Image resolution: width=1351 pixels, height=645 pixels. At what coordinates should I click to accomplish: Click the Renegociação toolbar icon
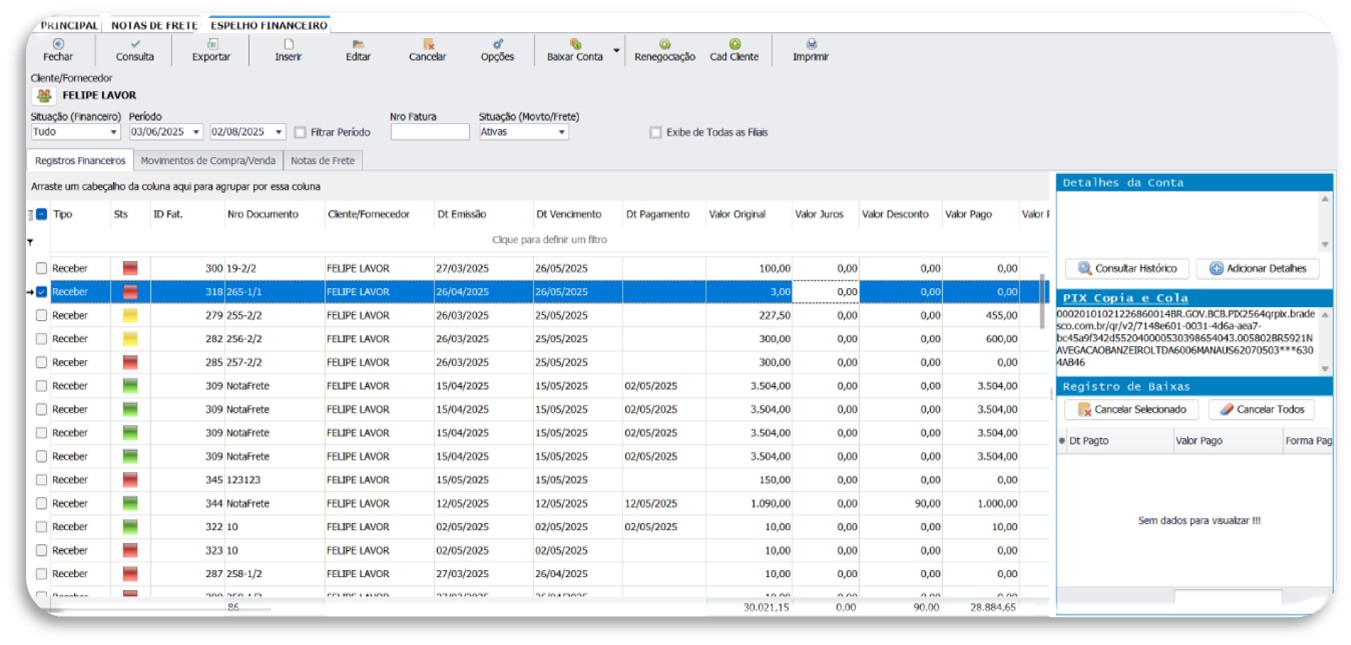(664, 44)
